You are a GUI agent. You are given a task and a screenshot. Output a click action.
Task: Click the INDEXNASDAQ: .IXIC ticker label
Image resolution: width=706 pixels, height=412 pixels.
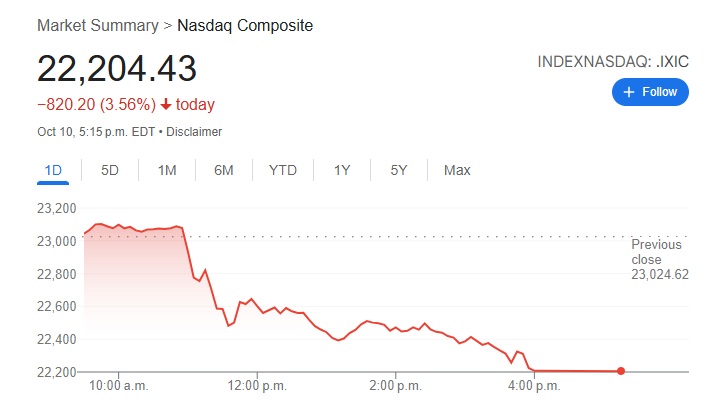[x=613, y=62]
